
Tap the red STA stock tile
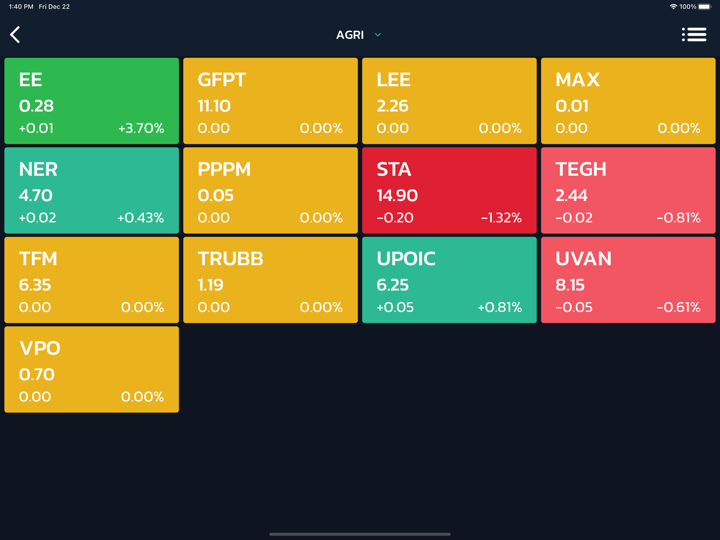click(449, 191)
